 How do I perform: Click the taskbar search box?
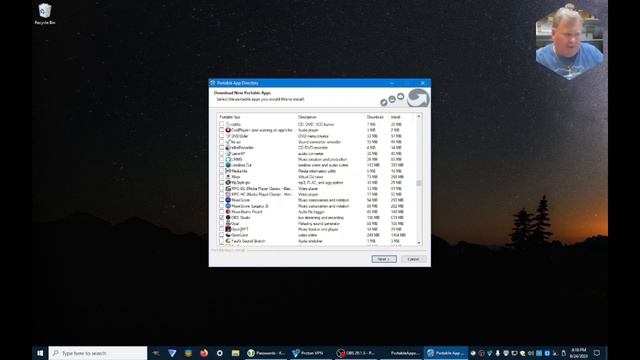[98, 353]
